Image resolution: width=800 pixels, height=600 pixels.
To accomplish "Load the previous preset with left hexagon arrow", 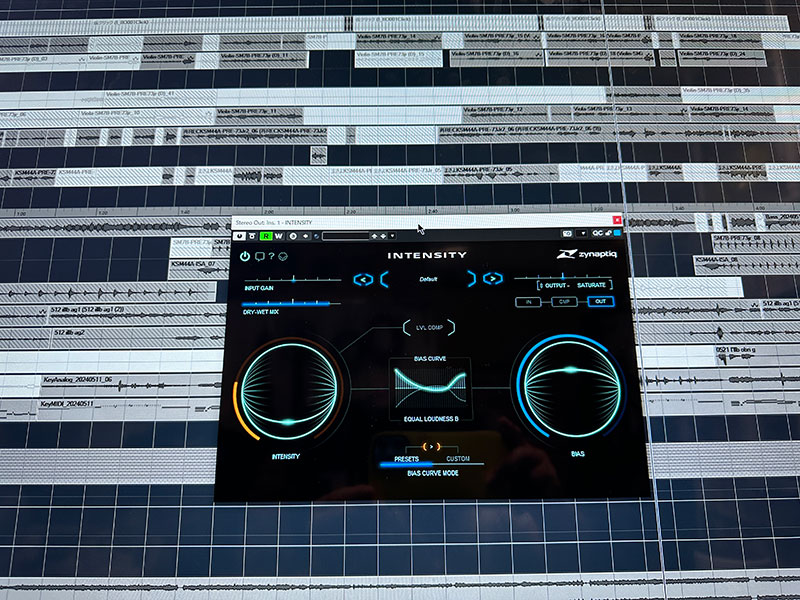I will pos(363,279).
